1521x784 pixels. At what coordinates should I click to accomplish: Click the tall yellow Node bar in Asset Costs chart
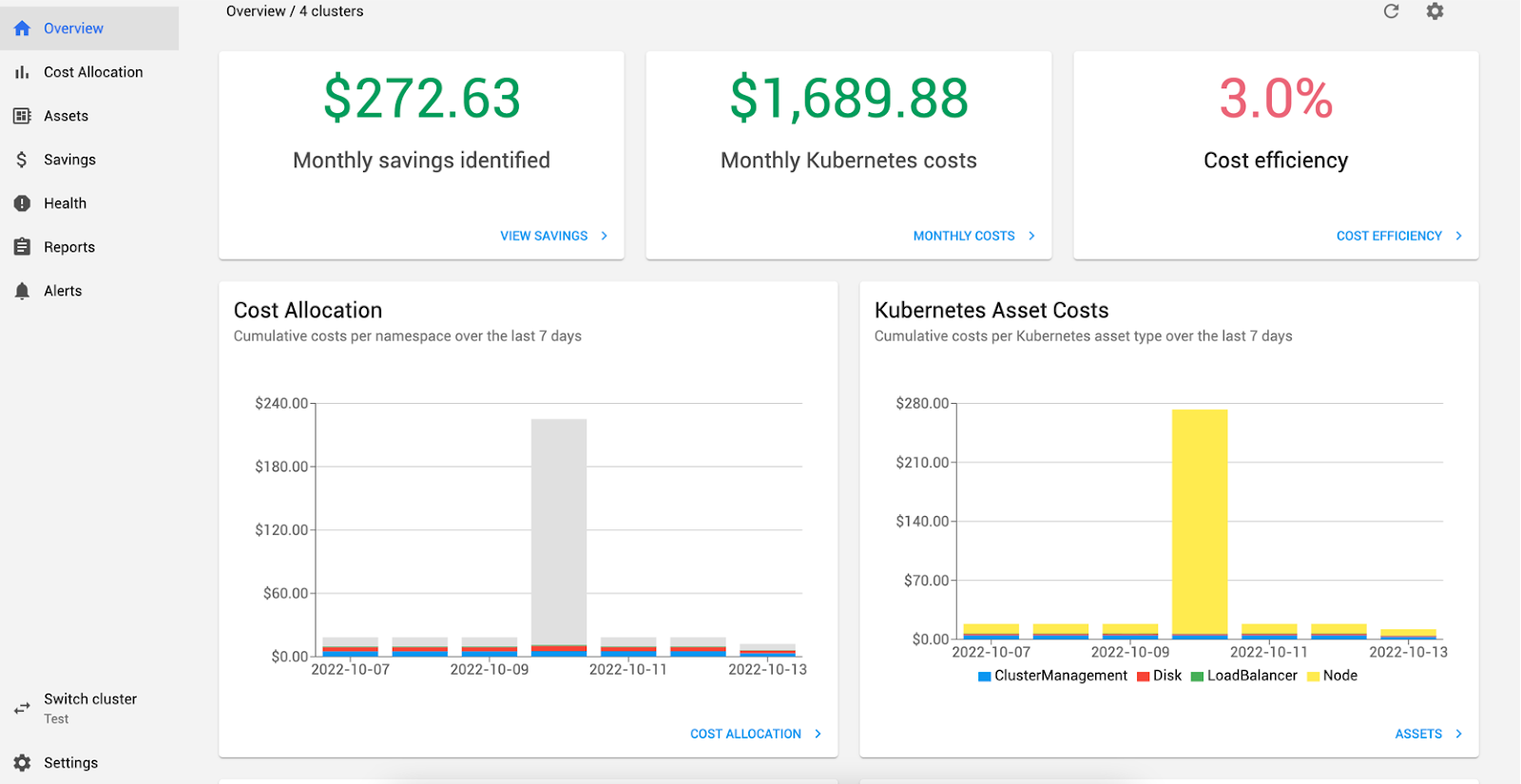click(x=1200, y=521)
